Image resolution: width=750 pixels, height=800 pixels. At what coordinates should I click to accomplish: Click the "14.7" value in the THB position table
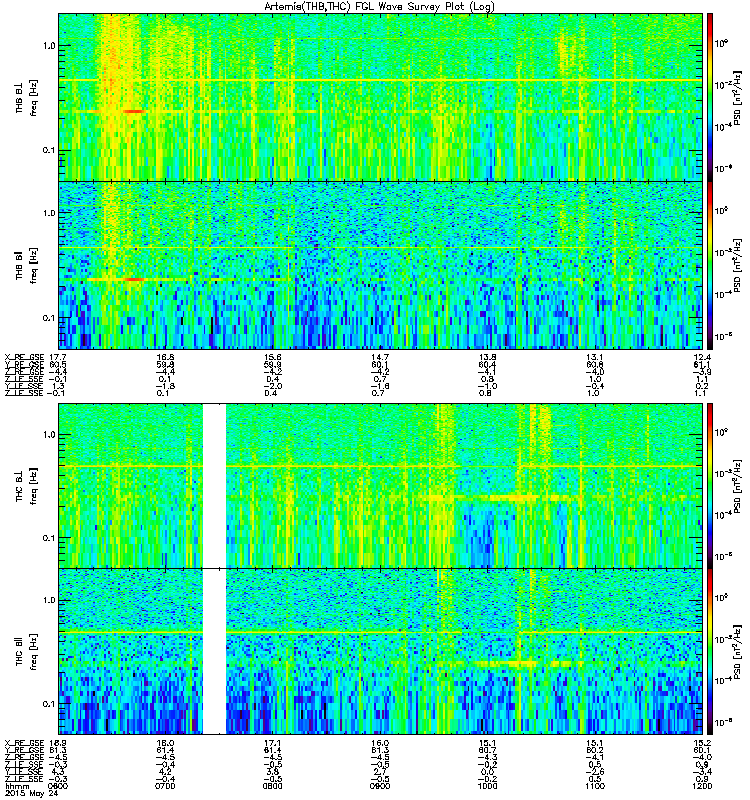pyautogui.click(x=380, y=357)
